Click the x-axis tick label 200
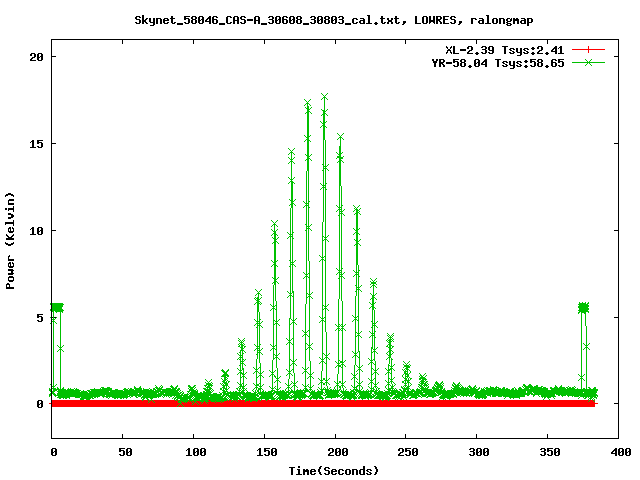Image resolution: width=640 pixels, height=480 pixels. click(338, 452)
